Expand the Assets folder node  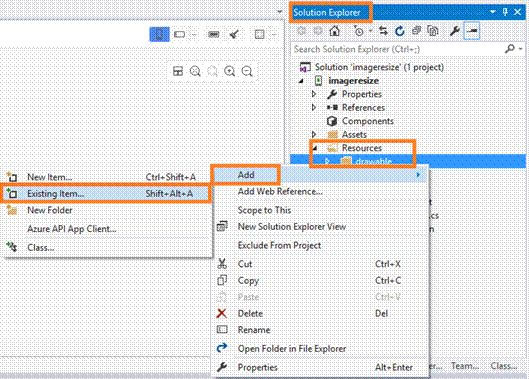[x=314, y=134]
